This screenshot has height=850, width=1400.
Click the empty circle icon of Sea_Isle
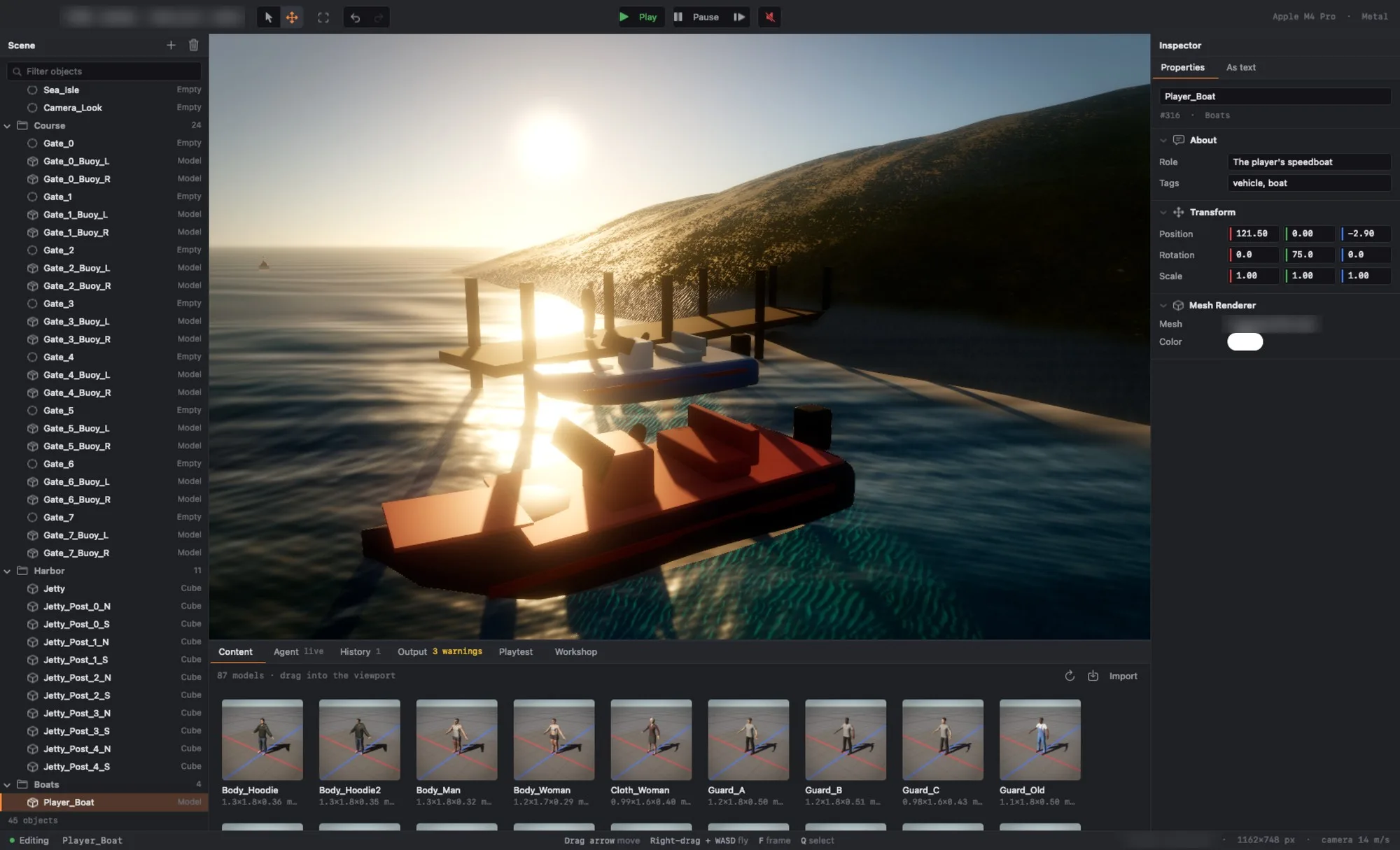click(x=32, y=90)
